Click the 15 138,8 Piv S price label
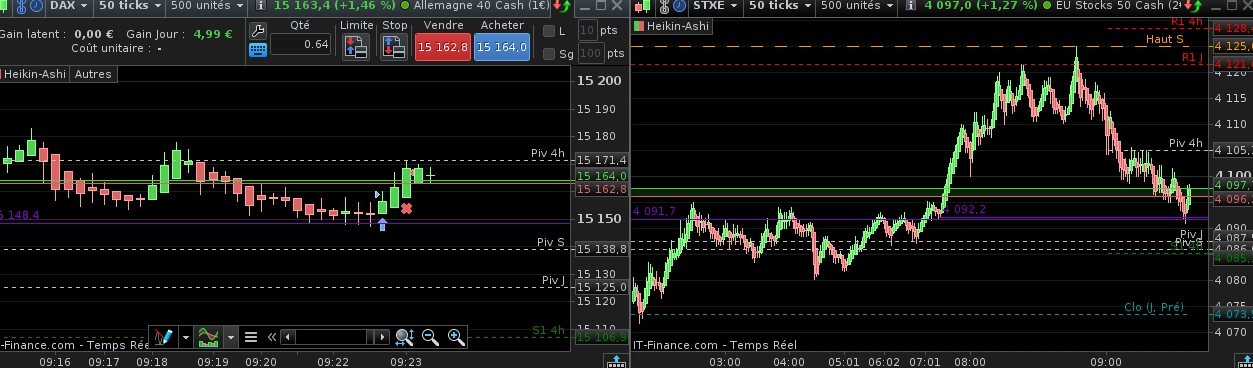Image resolution: width=1253 pixels, height=368 pixels. (602, 249)
